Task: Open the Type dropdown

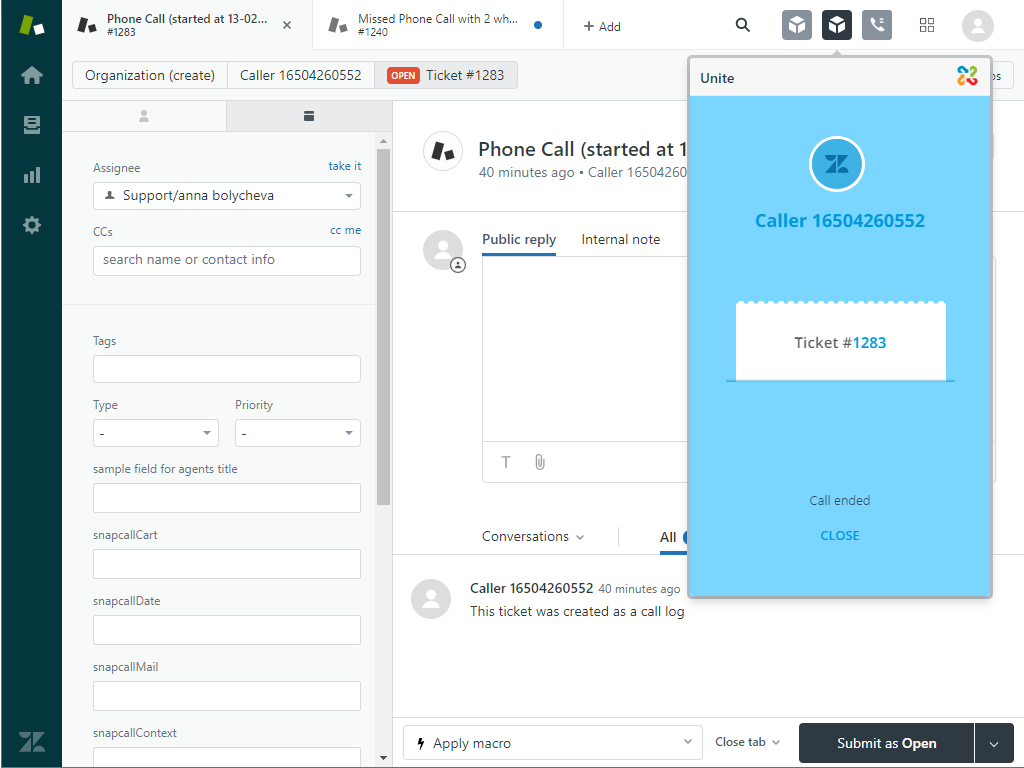Action: pyautogui.click(x=155, y=434)
